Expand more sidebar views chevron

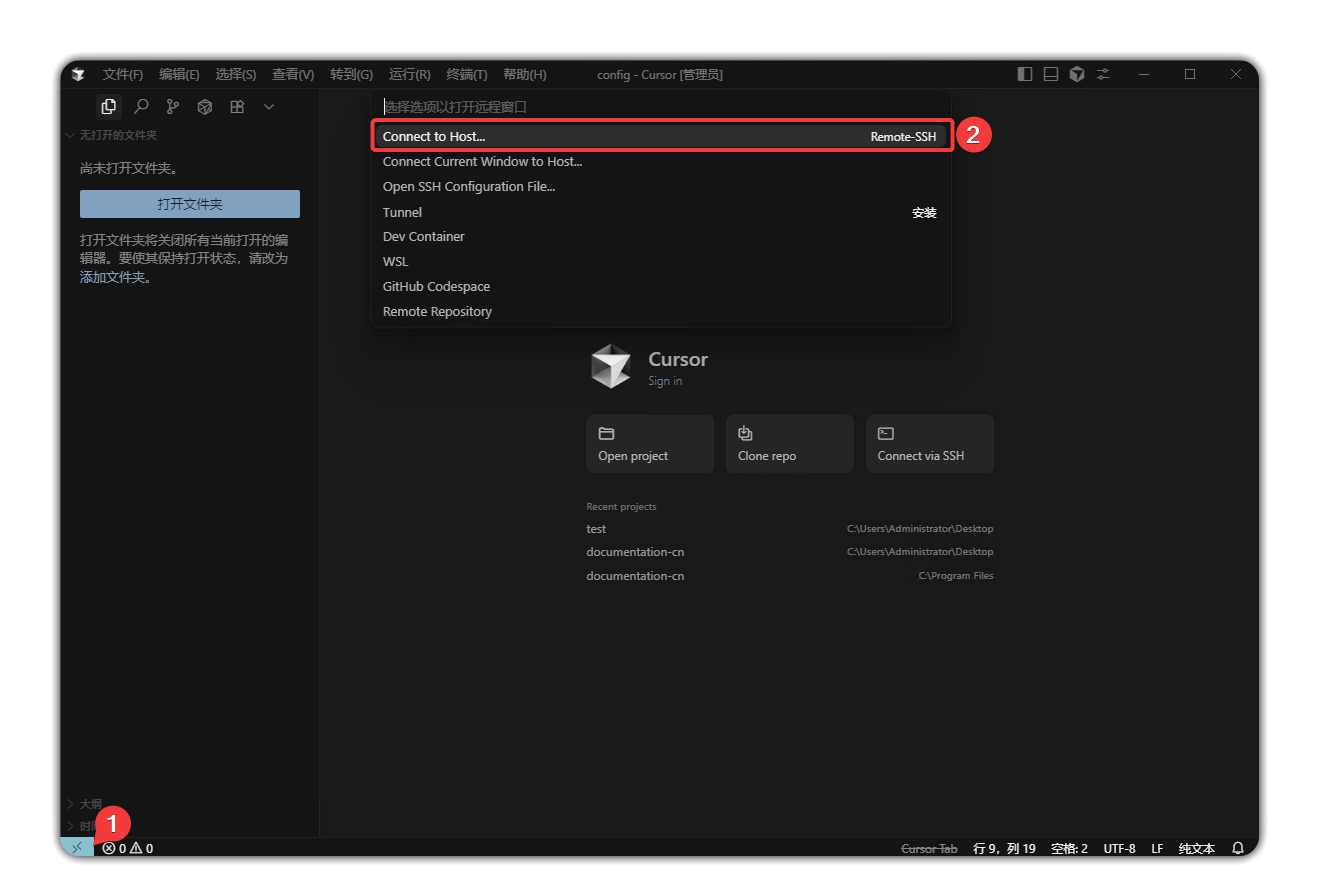(x=269, y=106)
